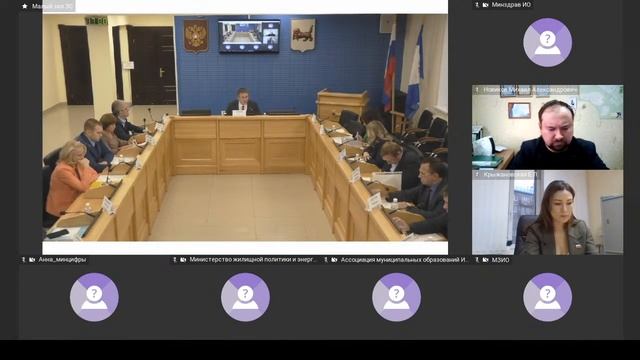Click the Малый зал ЗС name label
Viewport: 640px width, 360px height.
click(x=52, y=6)
